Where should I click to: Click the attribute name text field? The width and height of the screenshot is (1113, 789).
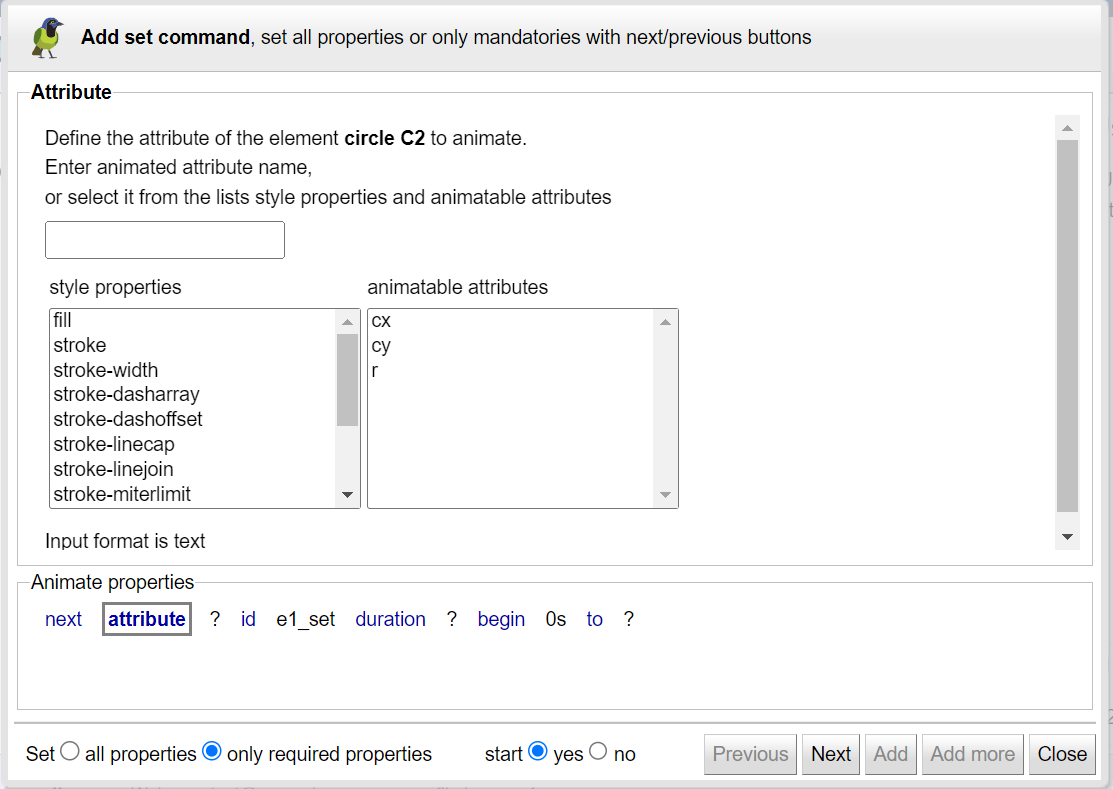tap(165, 240)
